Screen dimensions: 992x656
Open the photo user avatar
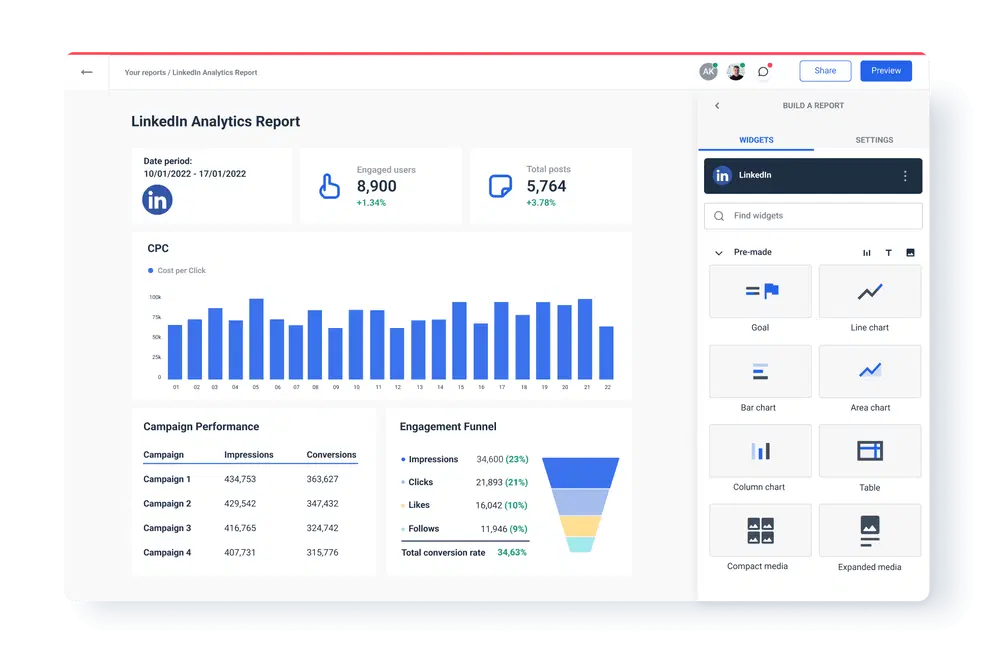[736, 71]
